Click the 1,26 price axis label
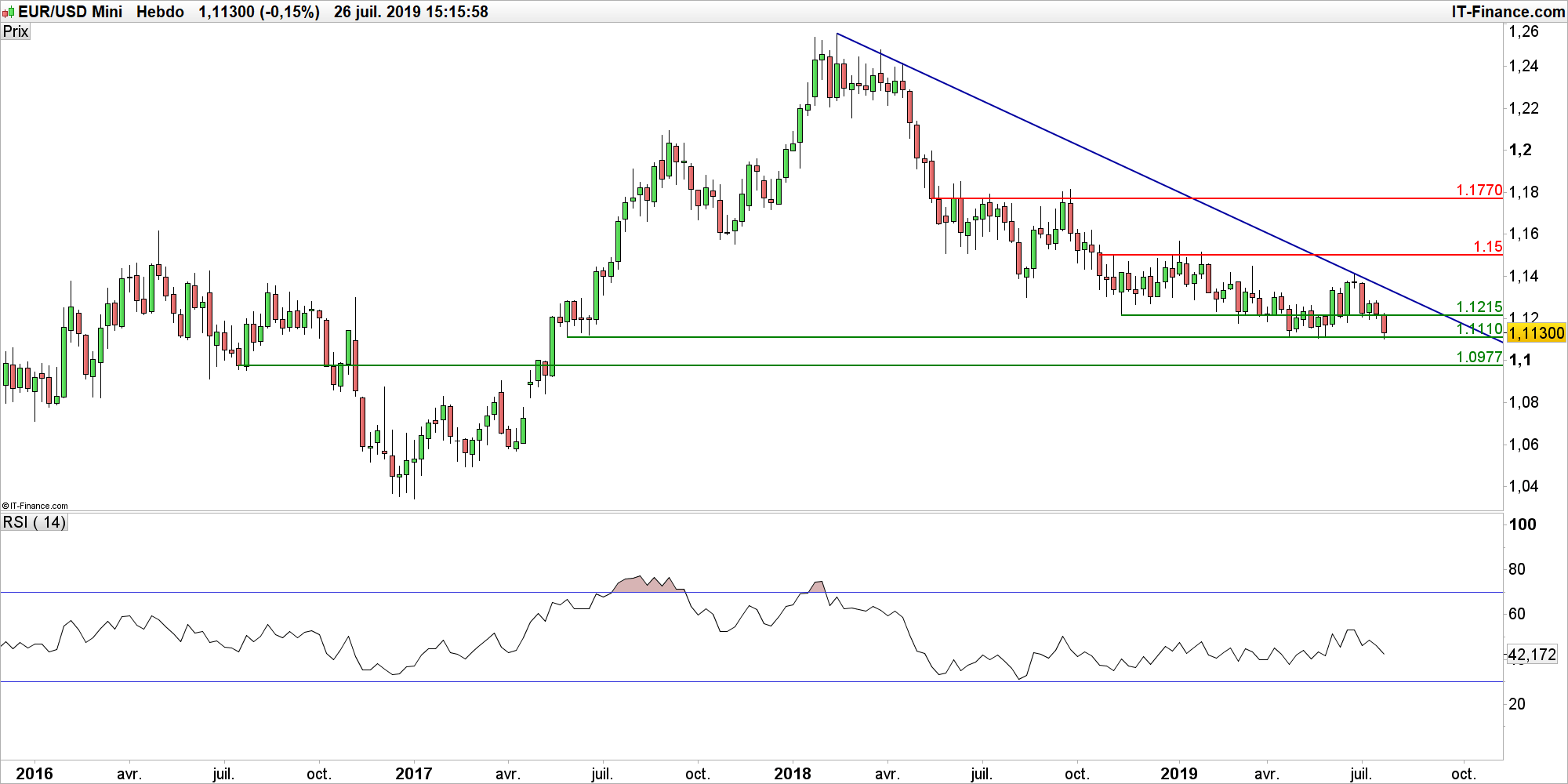Image resolution: width=1568 pixels, height=784 pixels. click(1524, 31)
